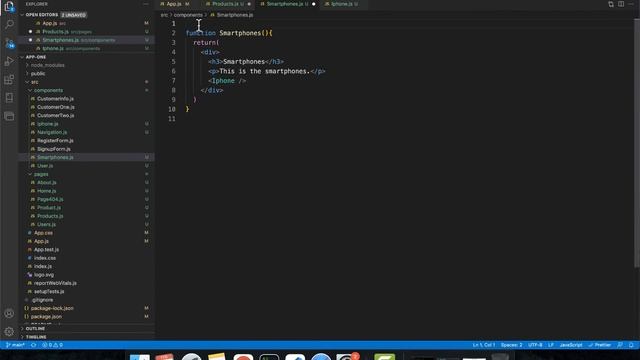Expand the Timeline section
Viewport: 640px width, 360px height.
pos(86,337)
